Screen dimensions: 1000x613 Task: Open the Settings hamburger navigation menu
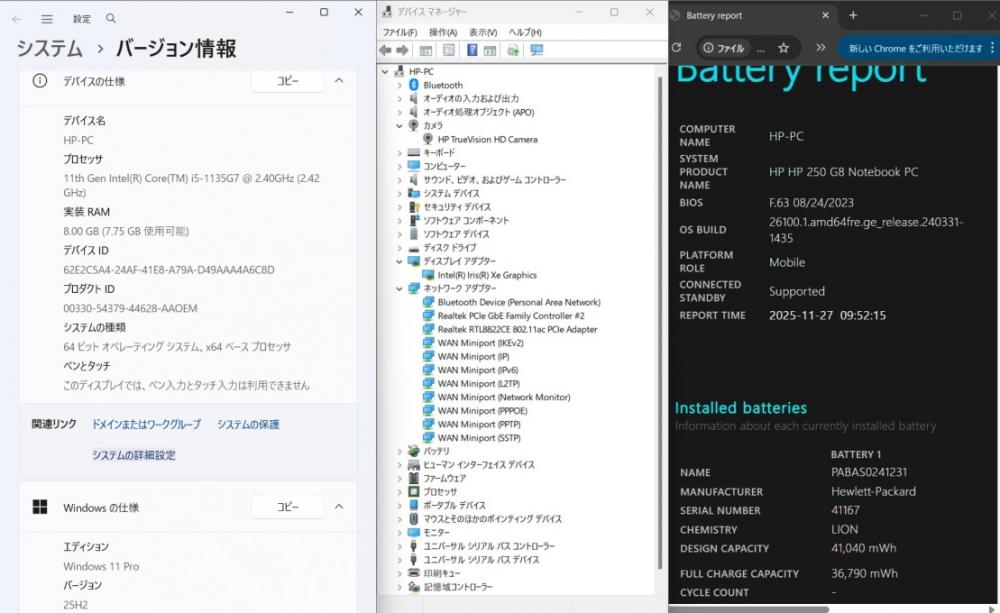click(x=47, y=19)
